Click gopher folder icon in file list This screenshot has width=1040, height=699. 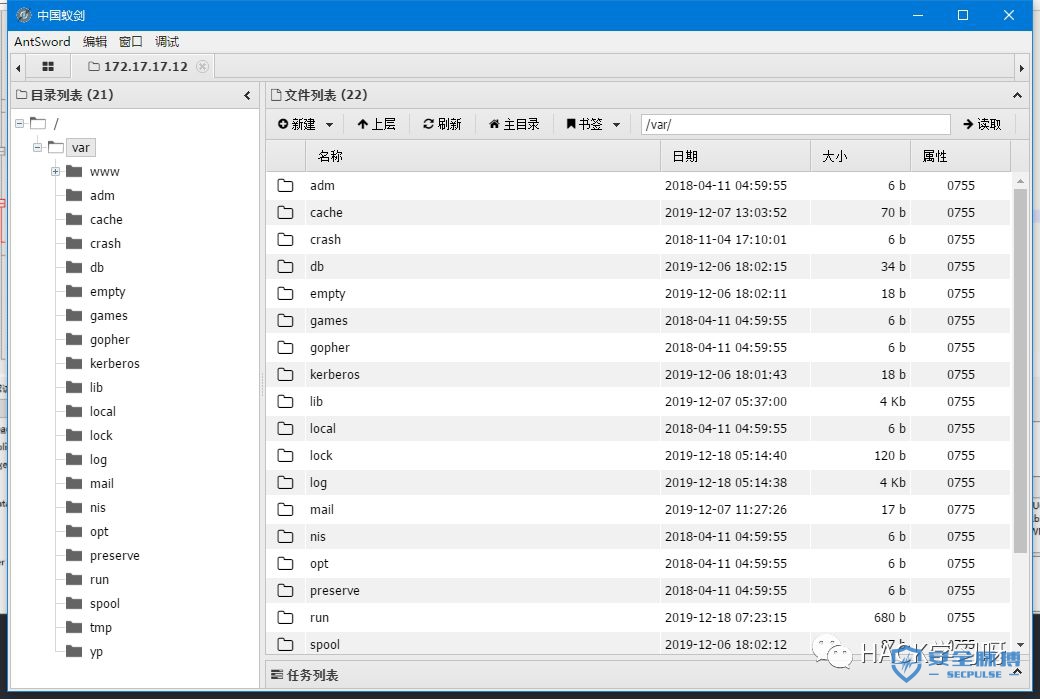click(285, 348)
